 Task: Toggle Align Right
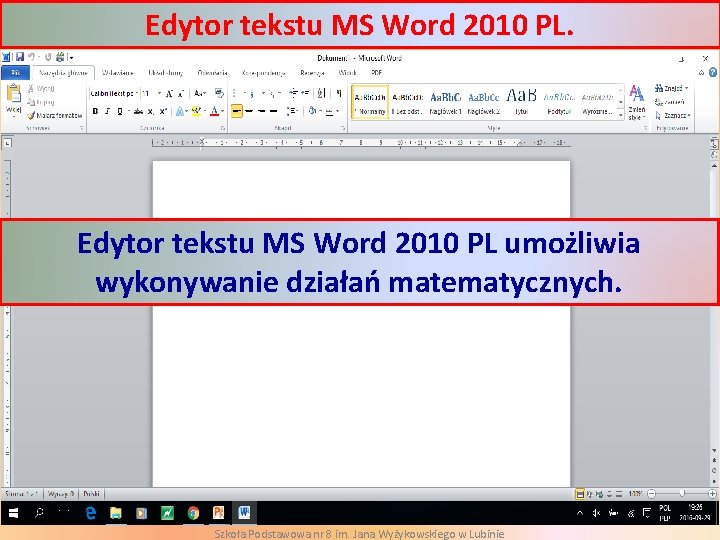point(261,111)
